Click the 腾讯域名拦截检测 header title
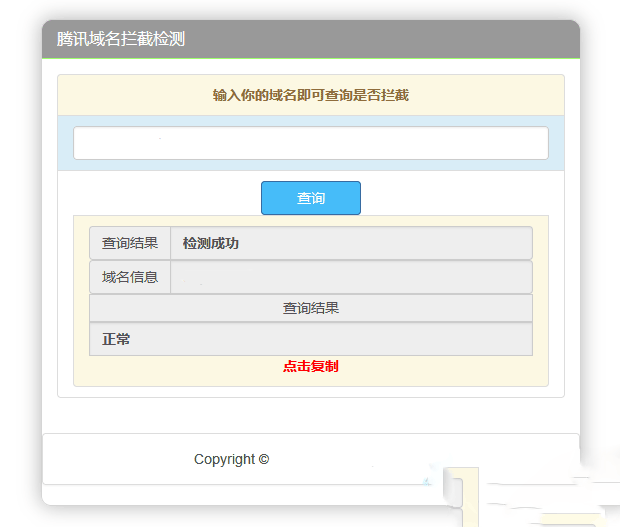This screenshot has width=620, height=527. [121, 39]
